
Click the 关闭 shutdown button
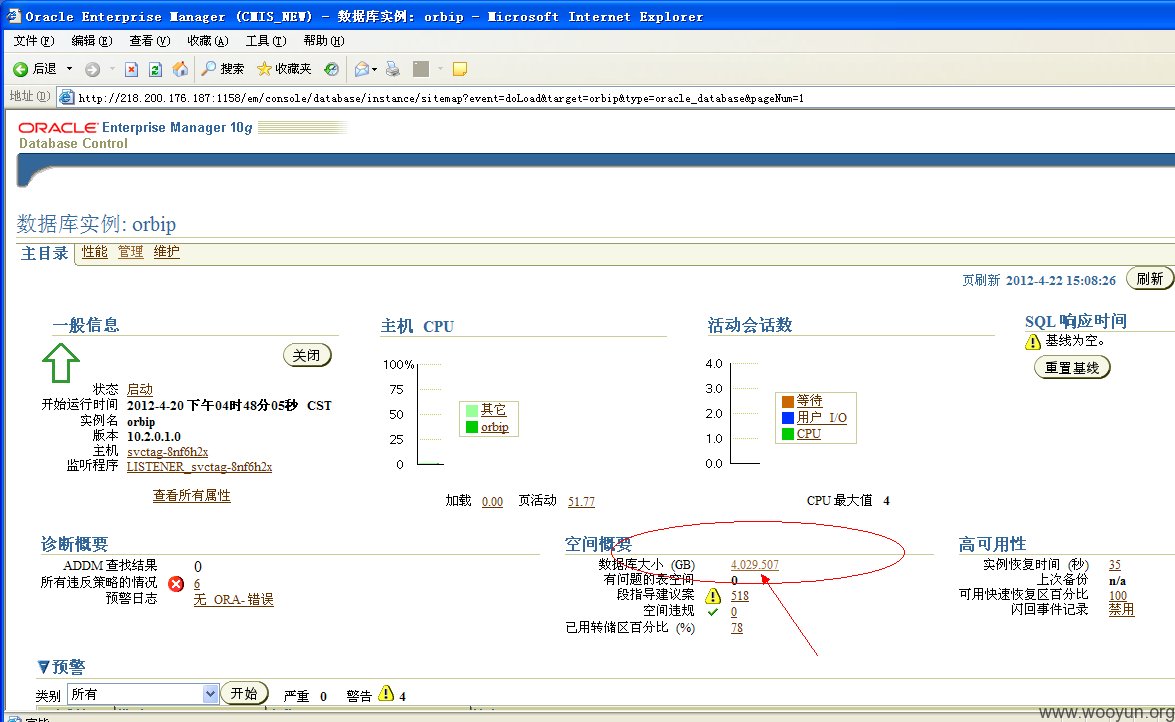pos(306,355)
